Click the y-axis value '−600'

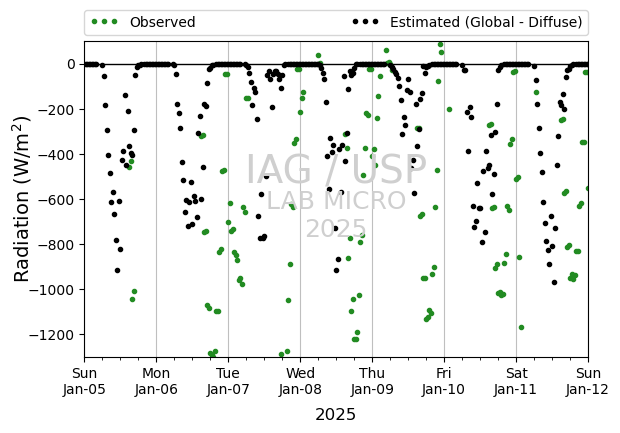pyautogui.click(x=56, y=200)
